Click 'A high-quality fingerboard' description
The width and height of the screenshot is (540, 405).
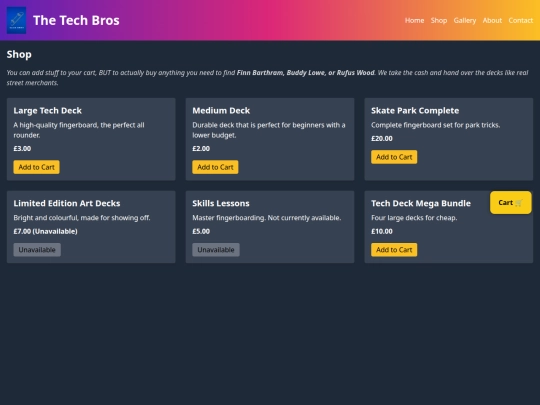pos(79,130)
